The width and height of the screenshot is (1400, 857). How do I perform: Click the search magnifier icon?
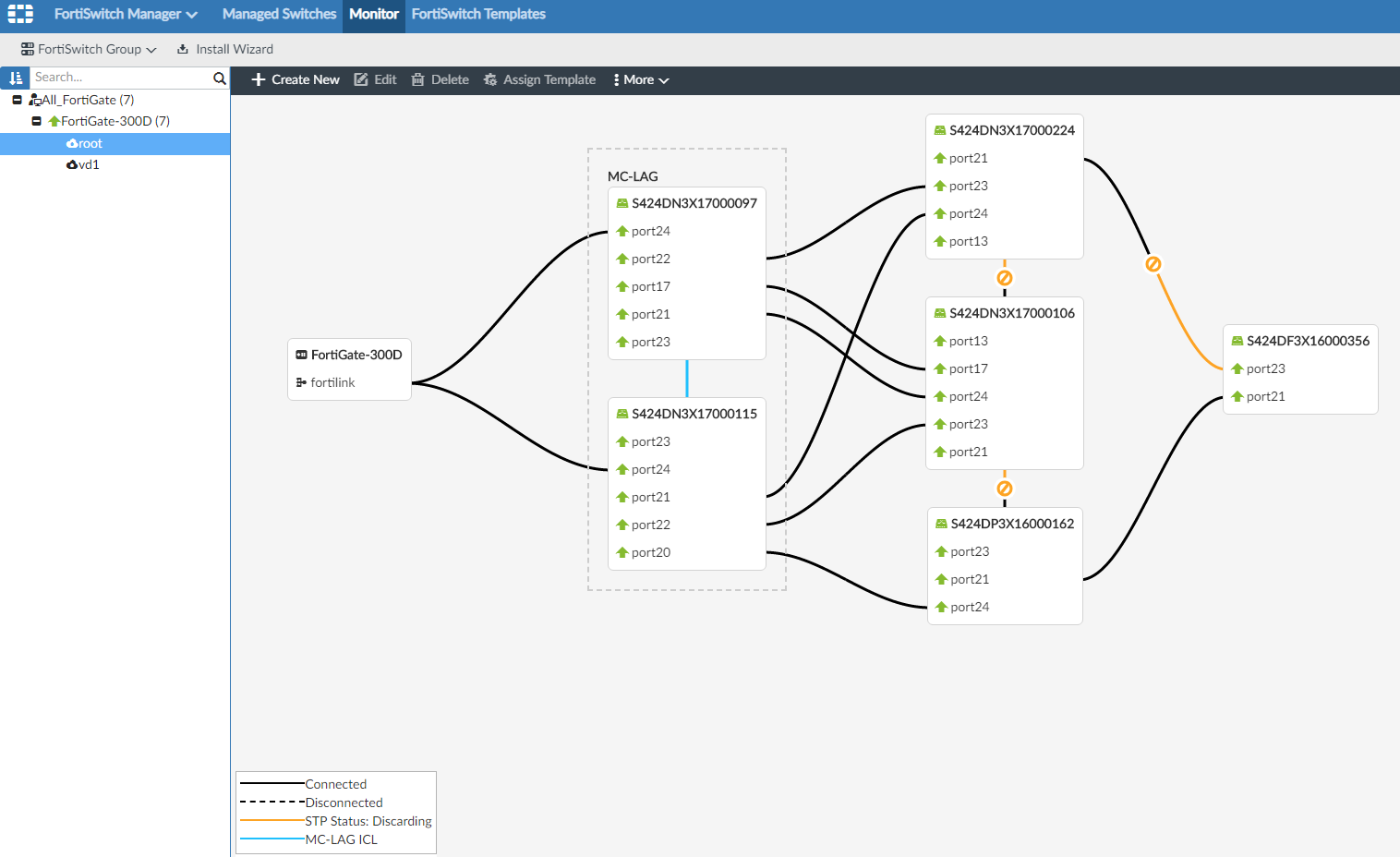(220, 78)
